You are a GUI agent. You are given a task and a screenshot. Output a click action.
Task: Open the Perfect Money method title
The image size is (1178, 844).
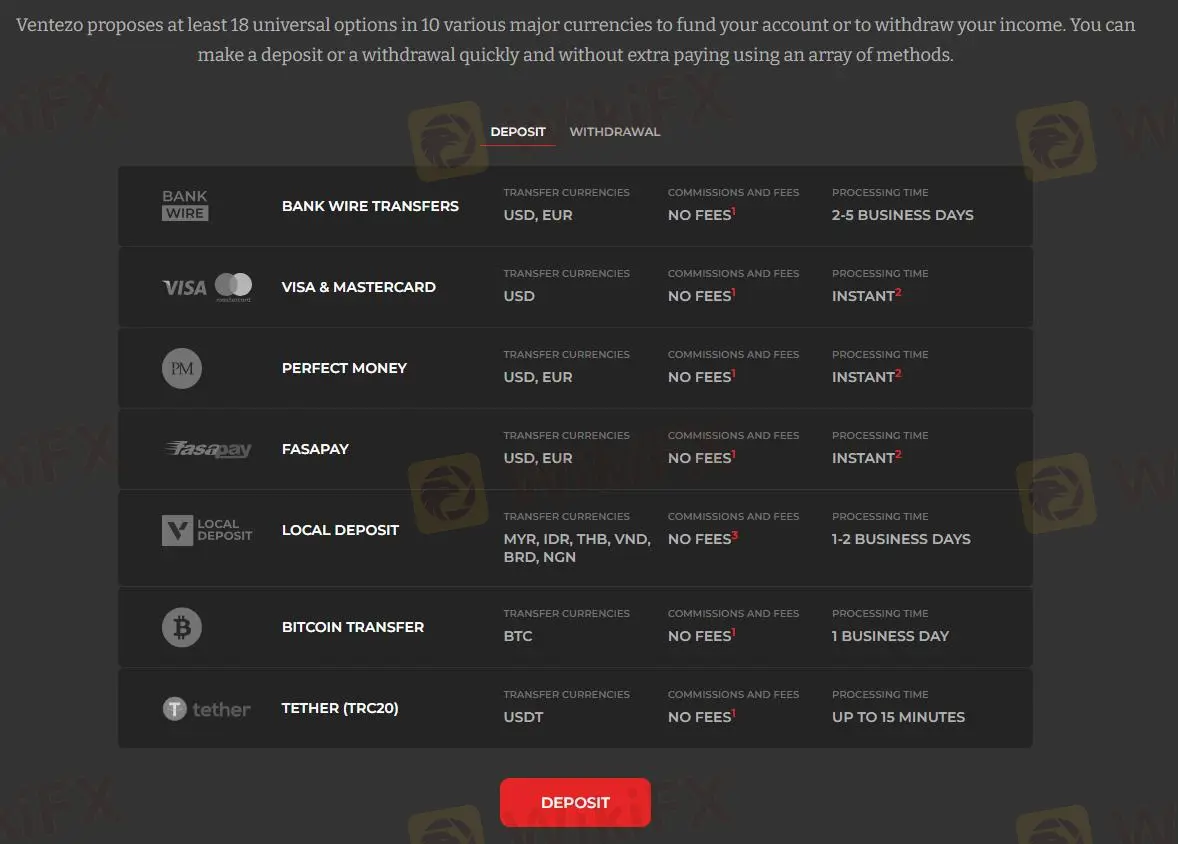point(344,368)
